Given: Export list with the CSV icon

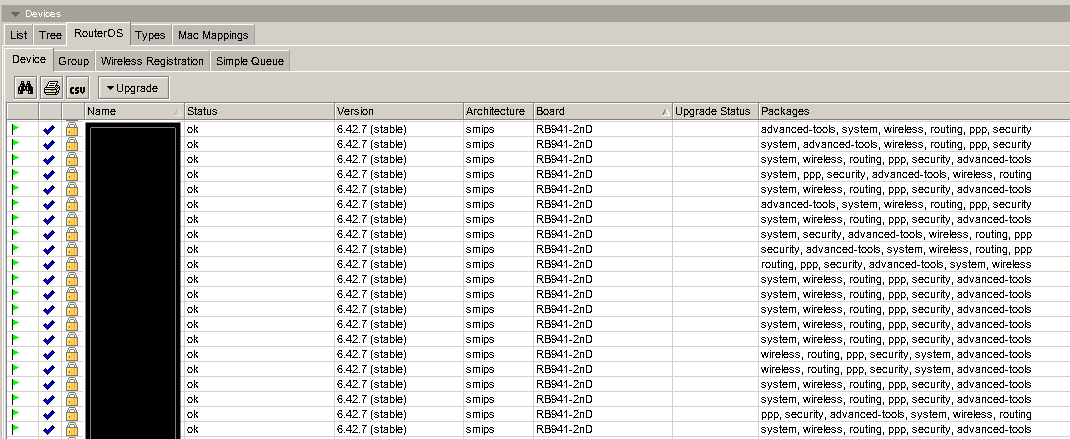Looking at the screenshot, I should pyautogui.click(x=78, y=88).
